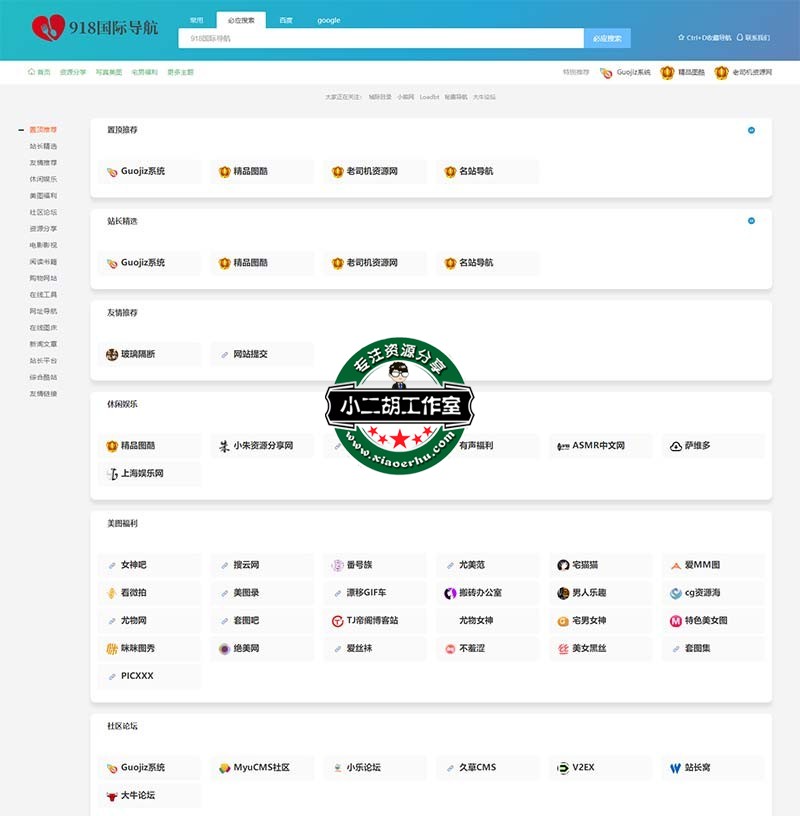Click the V2EX site icon
This screenshot has width=800, height=816.
[x=563, y=768]
